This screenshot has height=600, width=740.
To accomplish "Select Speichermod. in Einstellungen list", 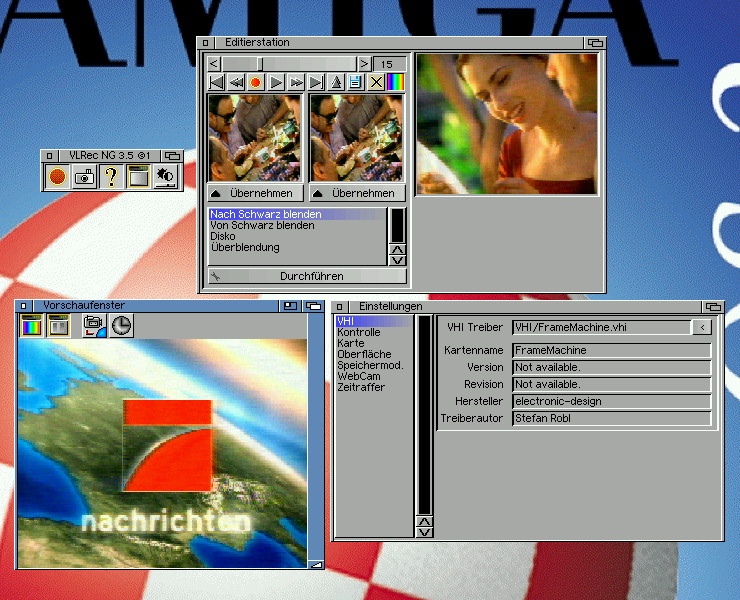I will [373, 365].
